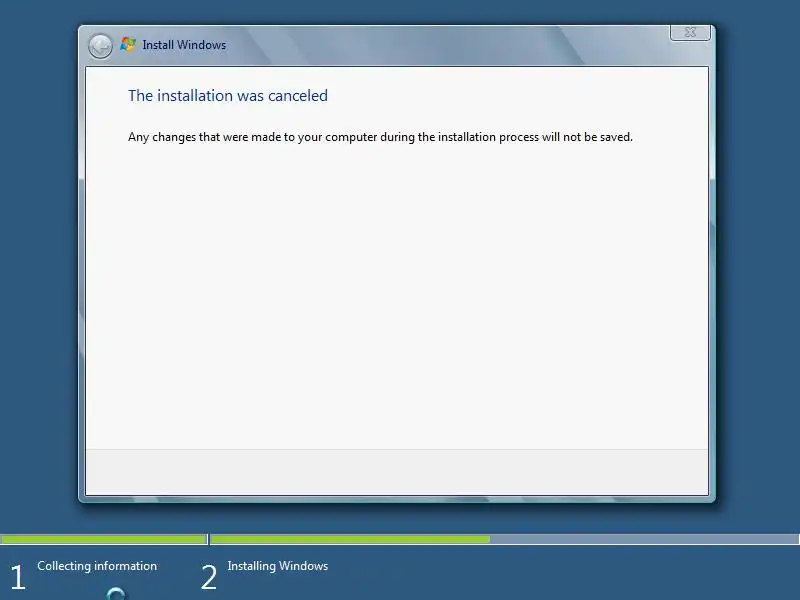Close the Install Windows dialog
Viewport: 800px width, 600px height.
coord(690,33)
